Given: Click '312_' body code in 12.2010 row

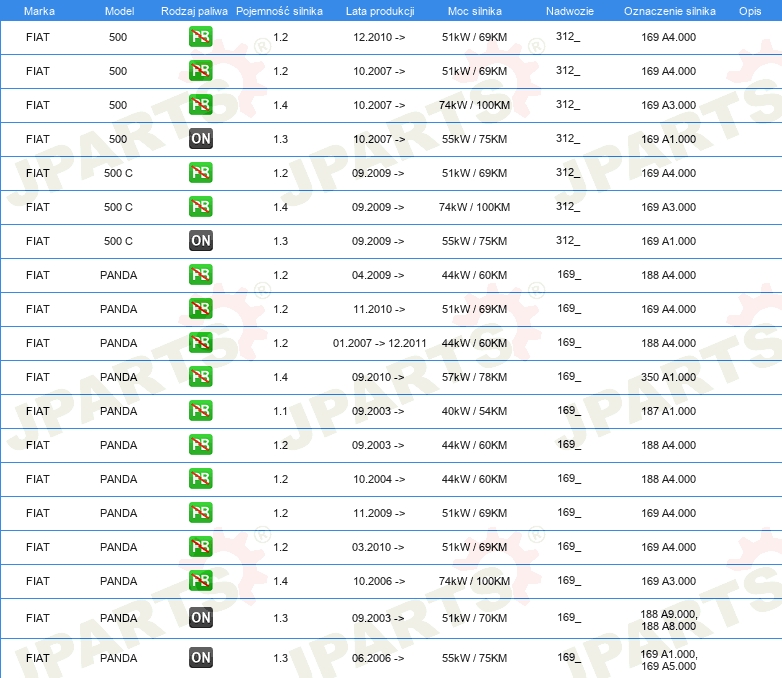Looking at the screenshot, I should coord(568,36).
